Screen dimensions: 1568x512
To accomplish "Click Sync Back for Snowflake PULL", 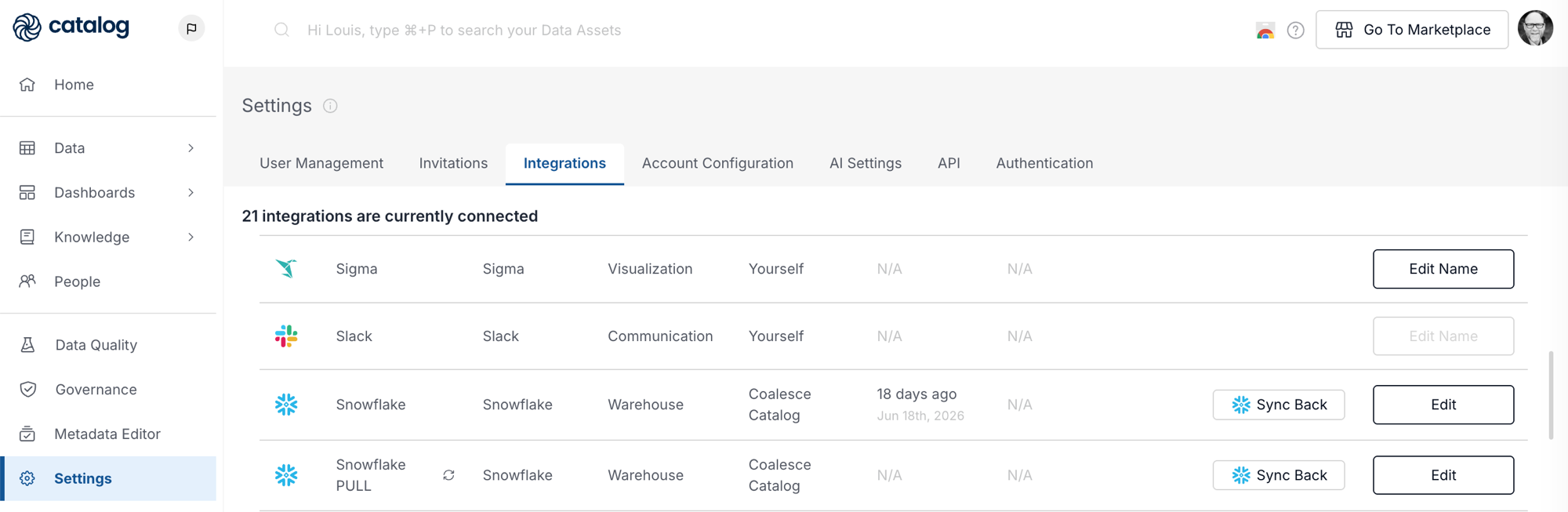I will (x=1279, y=475).
